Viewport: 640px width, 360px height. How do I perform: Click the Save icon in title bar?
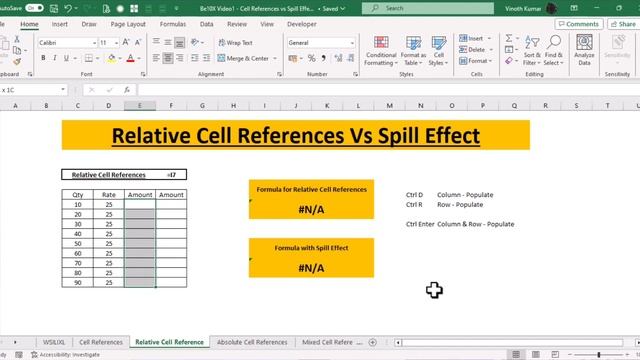pos(53,8)
